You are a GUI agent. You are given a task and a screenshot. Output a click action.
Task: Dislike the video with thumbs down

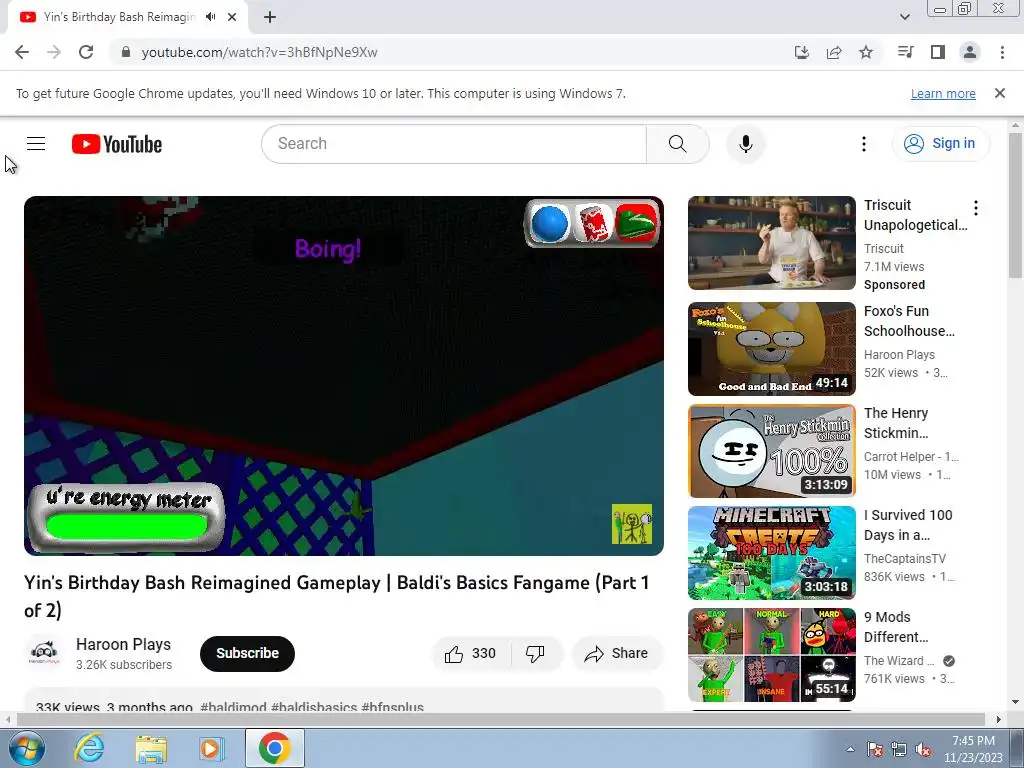(535, 654)
